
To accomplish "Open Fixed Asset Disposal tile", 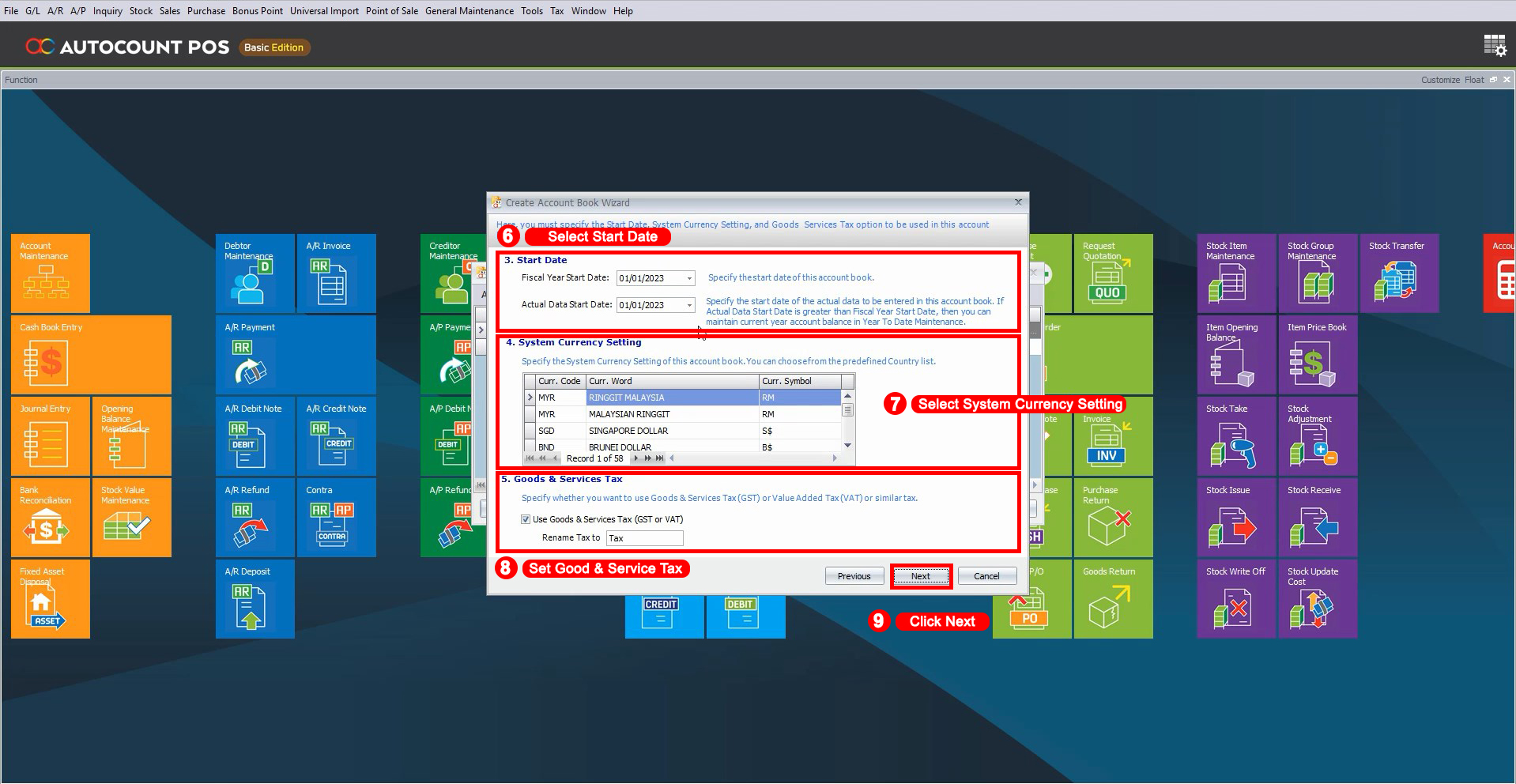I will point(51,598).
